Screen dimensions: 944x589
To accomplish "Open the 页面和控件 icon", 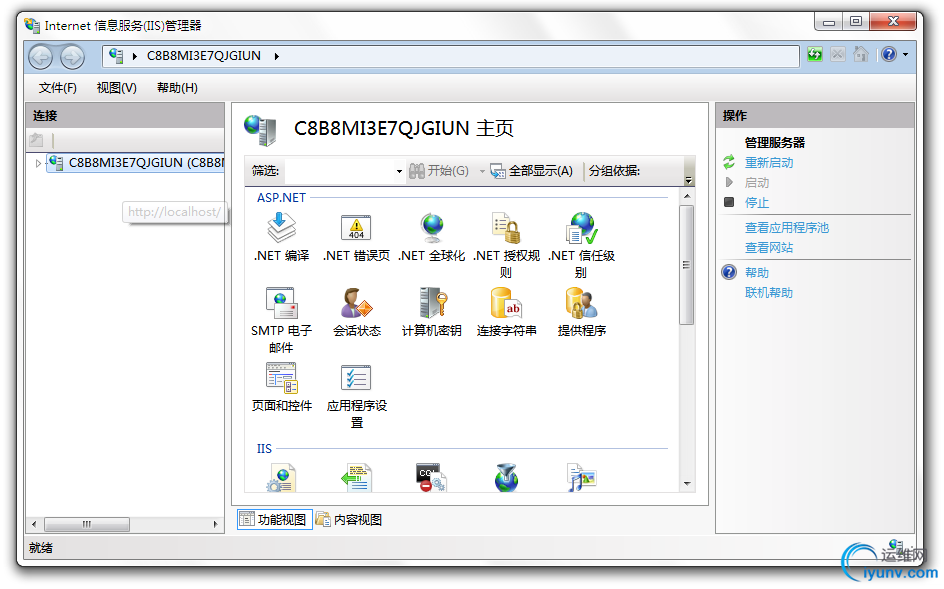I will pos(281,378).
